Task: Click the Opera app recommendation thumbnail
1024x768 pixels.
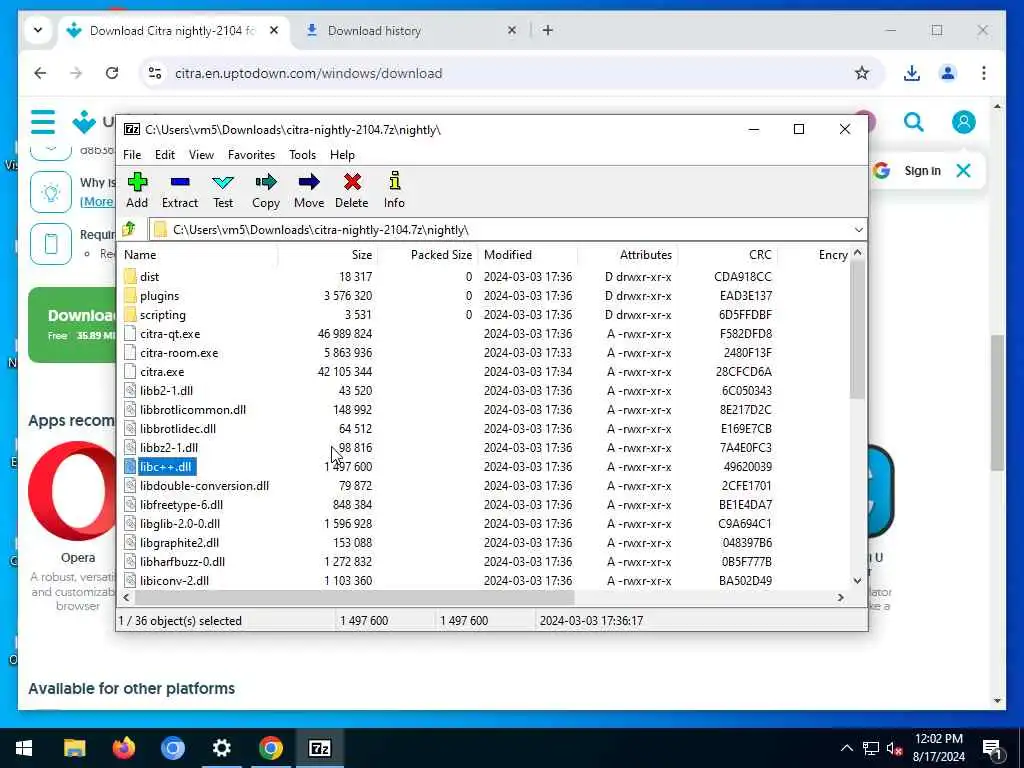Action: [x=74, y=492]
